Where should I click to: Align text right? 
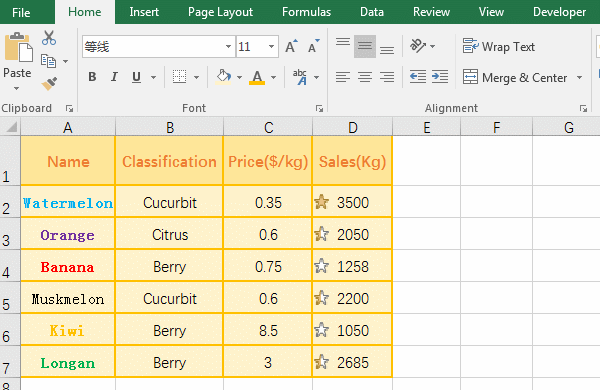(387, 77)
